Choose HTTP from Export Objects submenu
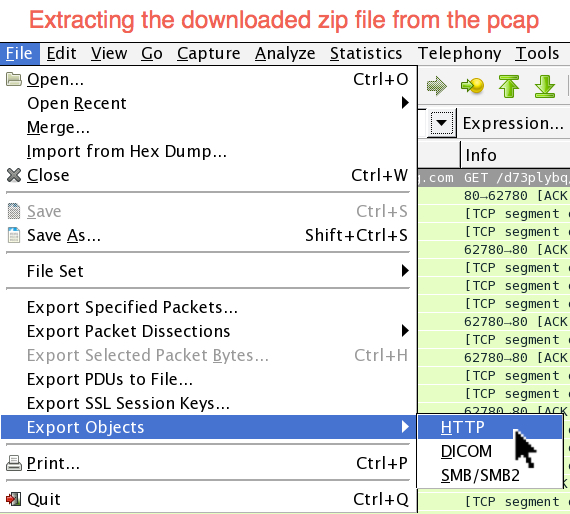 490,427
